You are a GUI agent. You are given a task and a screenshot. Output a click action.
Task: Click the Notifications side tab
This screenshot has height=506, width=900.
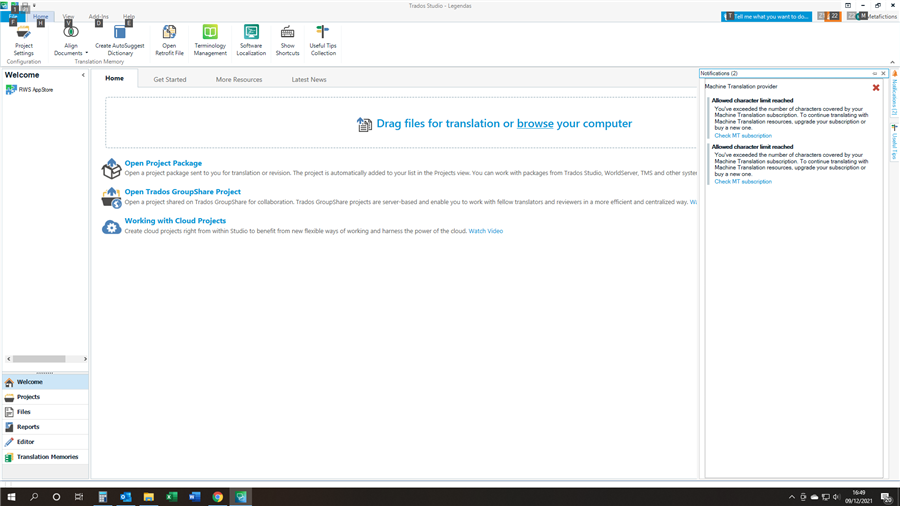click(x=894, y=93)
